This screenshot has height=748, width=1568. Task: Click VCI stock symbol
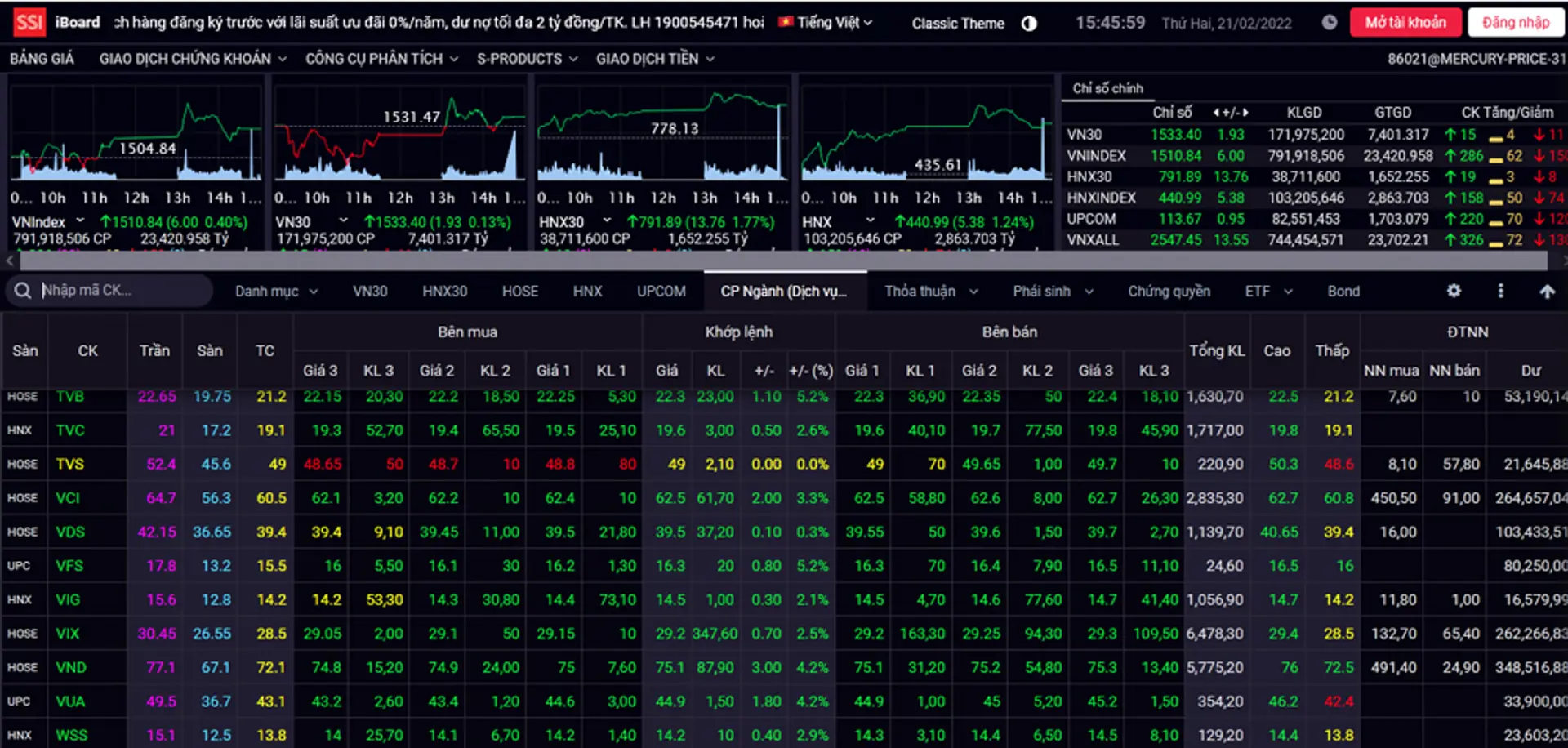tap(68, 498)
